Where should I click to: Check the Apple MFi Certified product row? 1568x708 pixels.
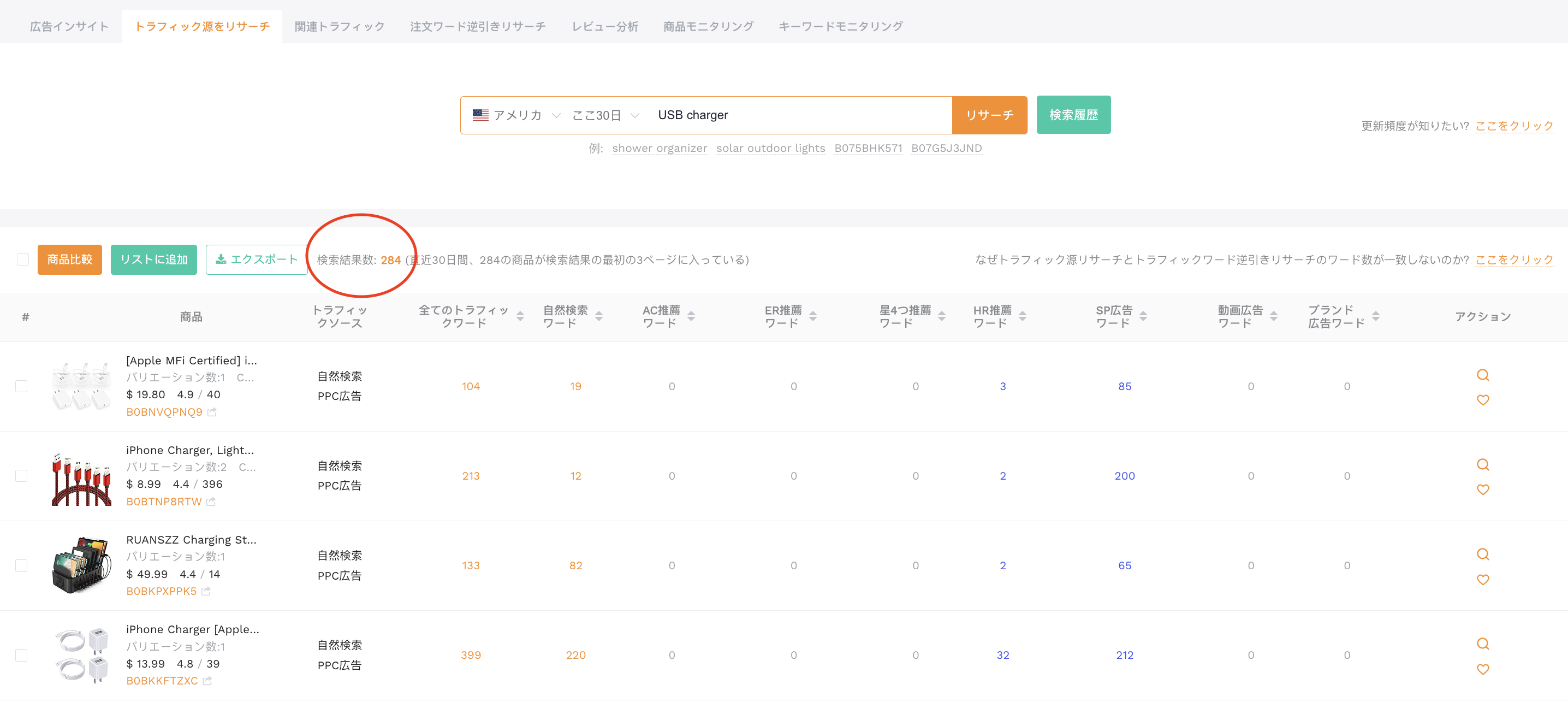tap(21, 386)
